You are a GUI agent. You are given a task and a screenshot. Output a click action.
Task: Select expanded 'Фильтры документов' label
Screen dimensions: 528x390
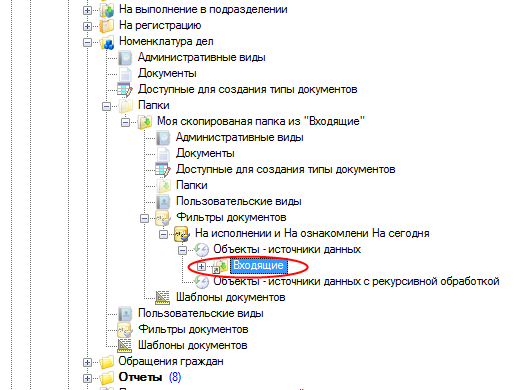point(231,218)
